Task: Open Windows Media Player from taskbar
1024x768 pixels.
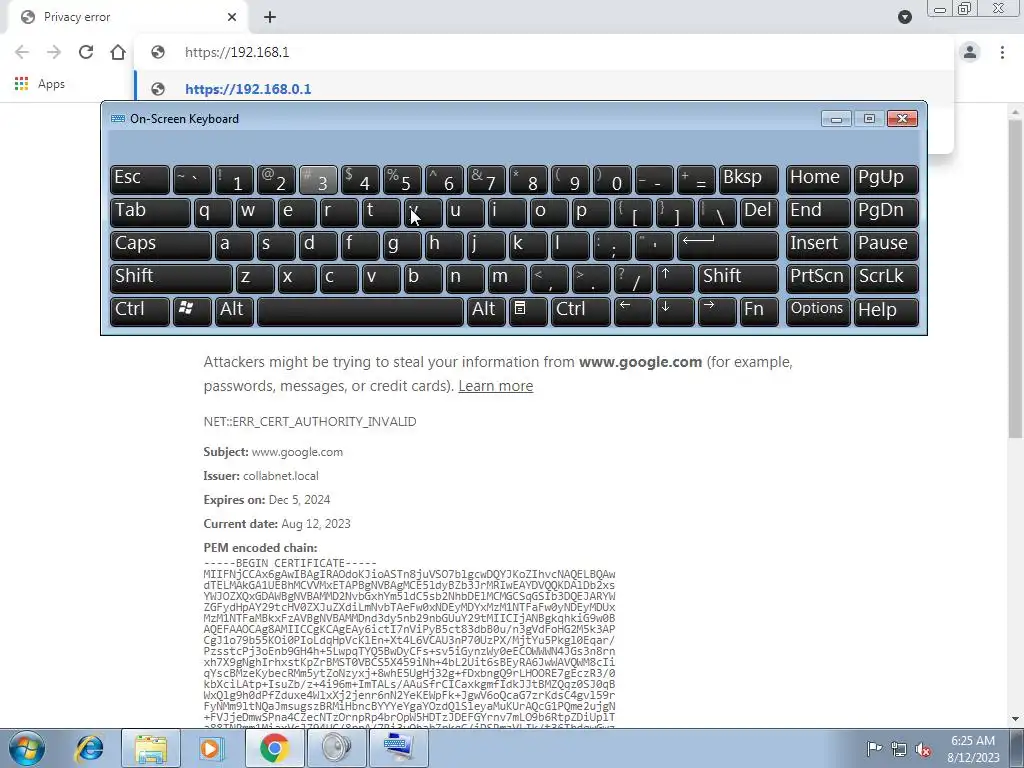Action: 211,749
